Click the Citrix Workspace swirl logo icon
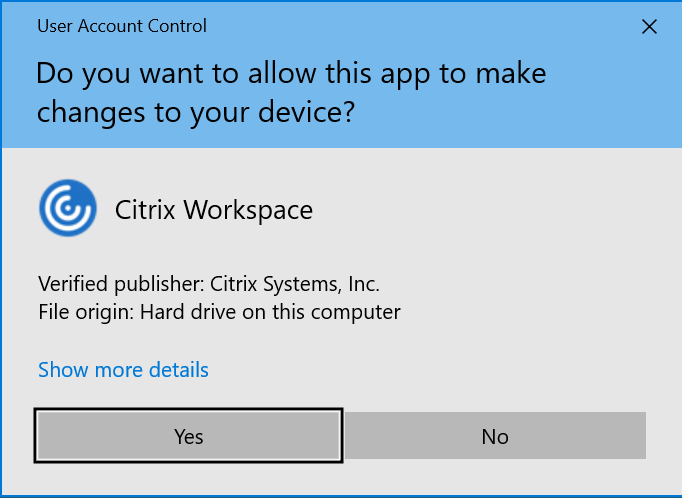This screenshot has width=682, height=498. coord(68,208)
